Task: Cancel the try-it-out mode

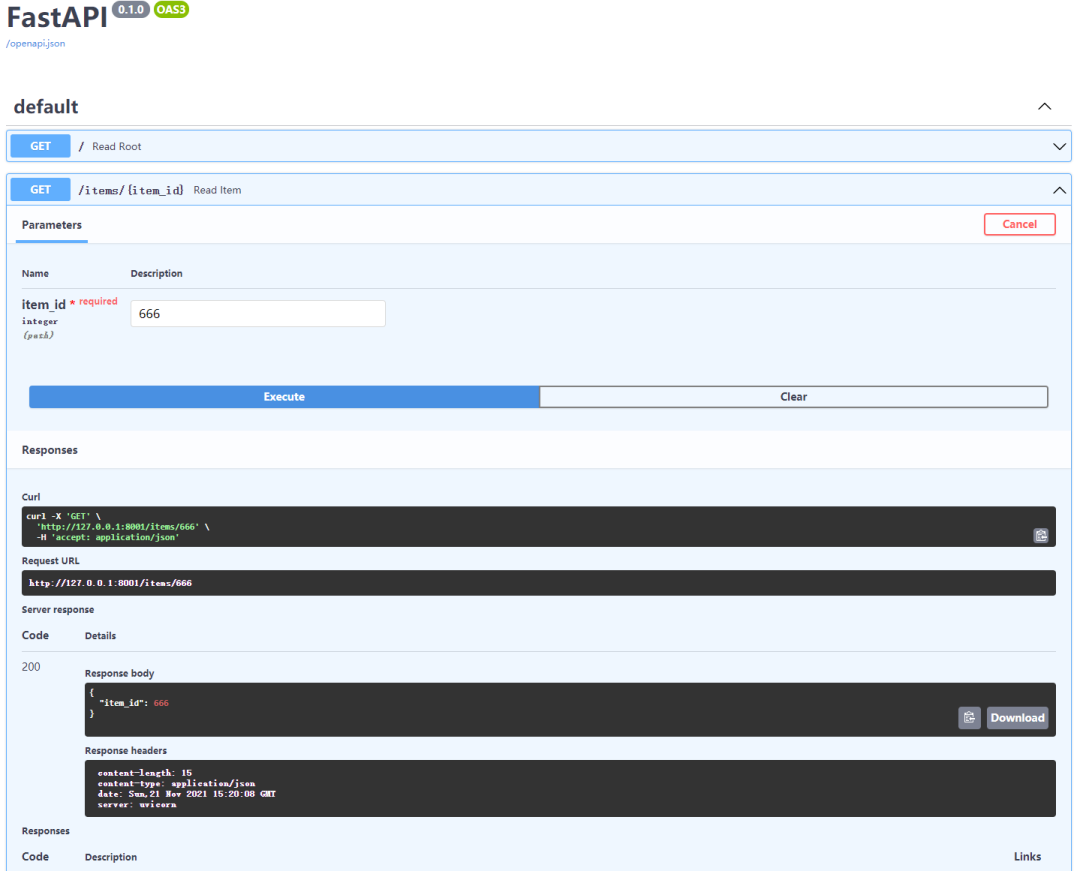Action: coord(1019,224)
